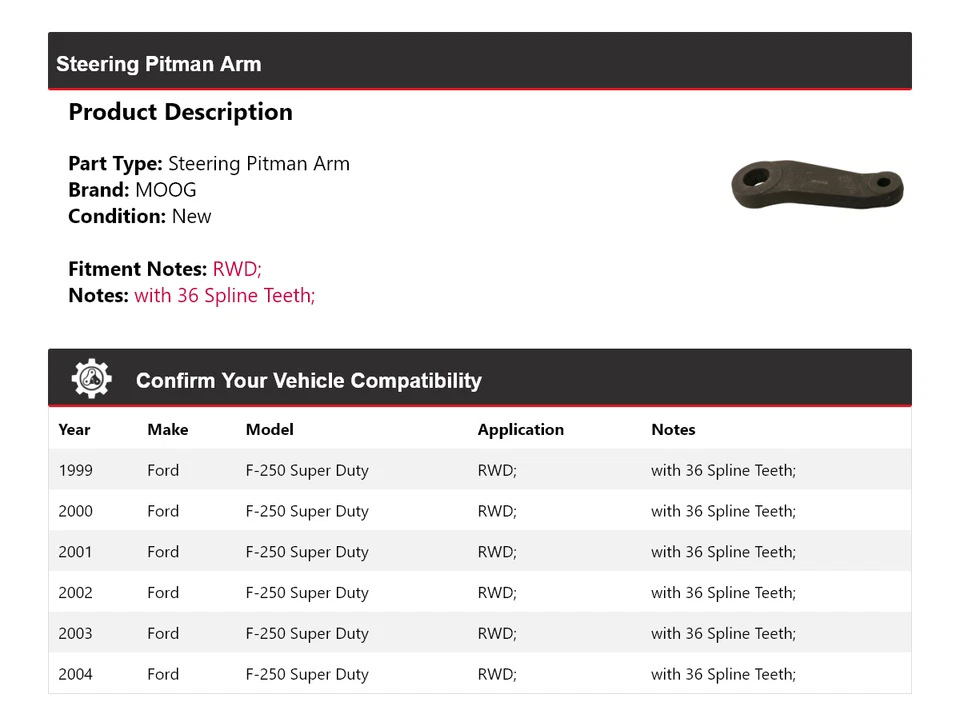Select the 2001 F-250 Super Duty model cell
960x726 pixels.
(307, 552)
